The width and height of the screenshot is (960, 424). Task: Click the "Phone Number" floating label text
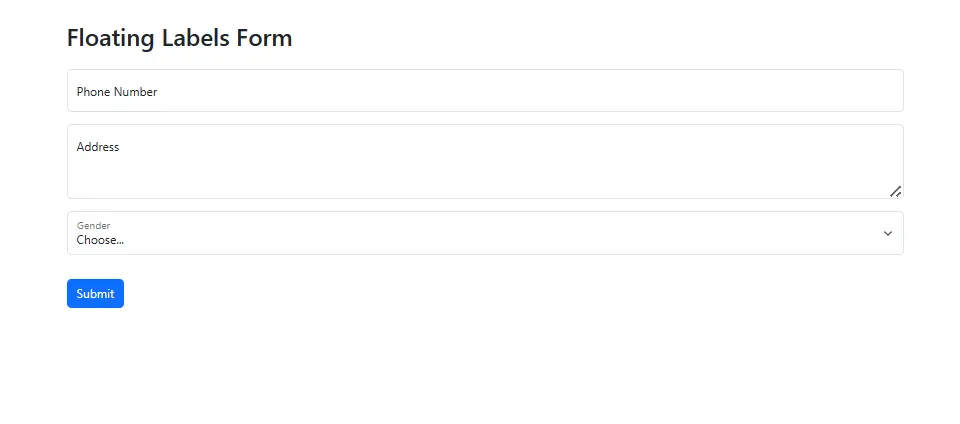point(117,92)
